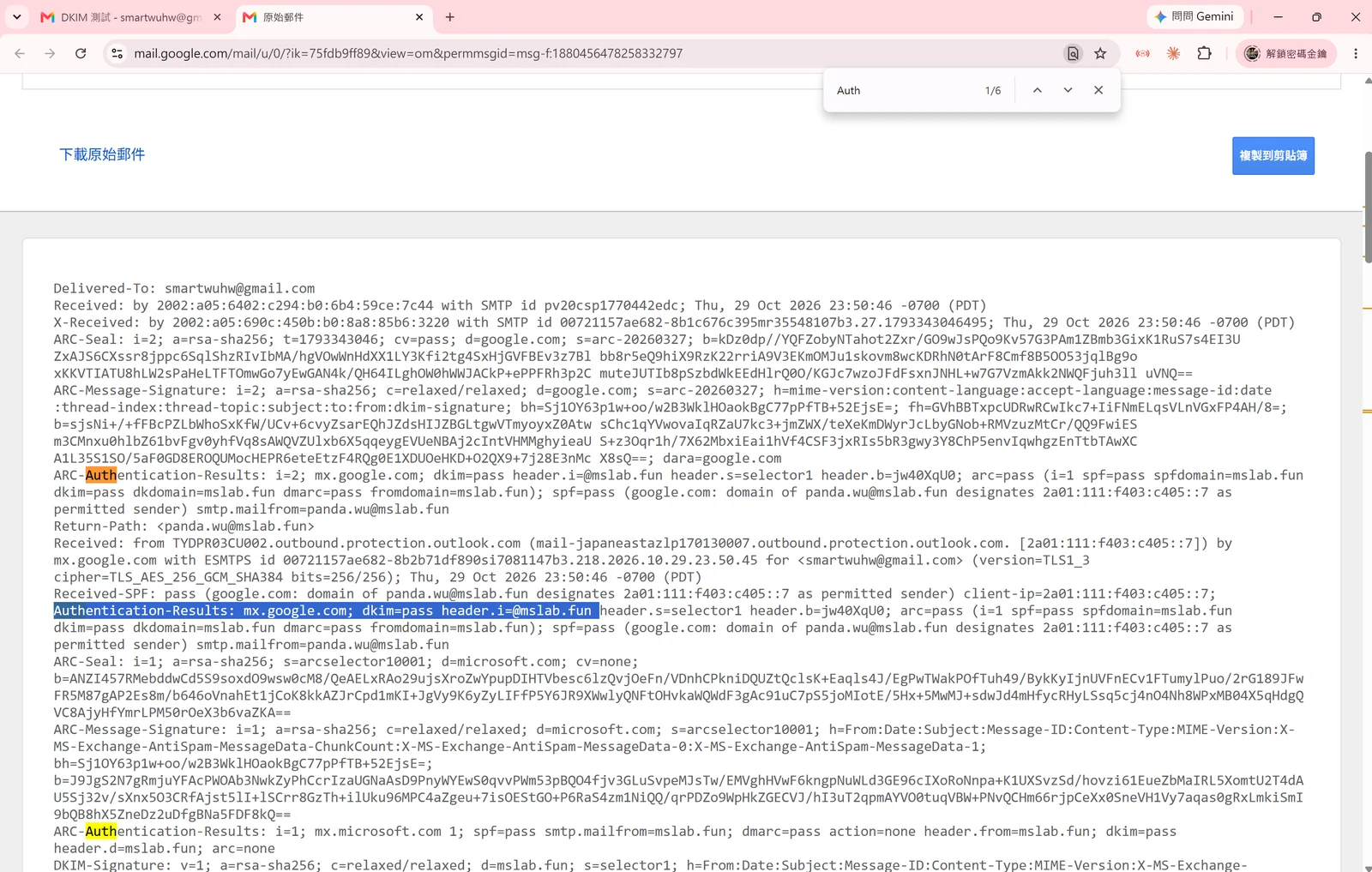1372x872 pixels.
Task: Go back to previous page
Action: click(20, 53)
